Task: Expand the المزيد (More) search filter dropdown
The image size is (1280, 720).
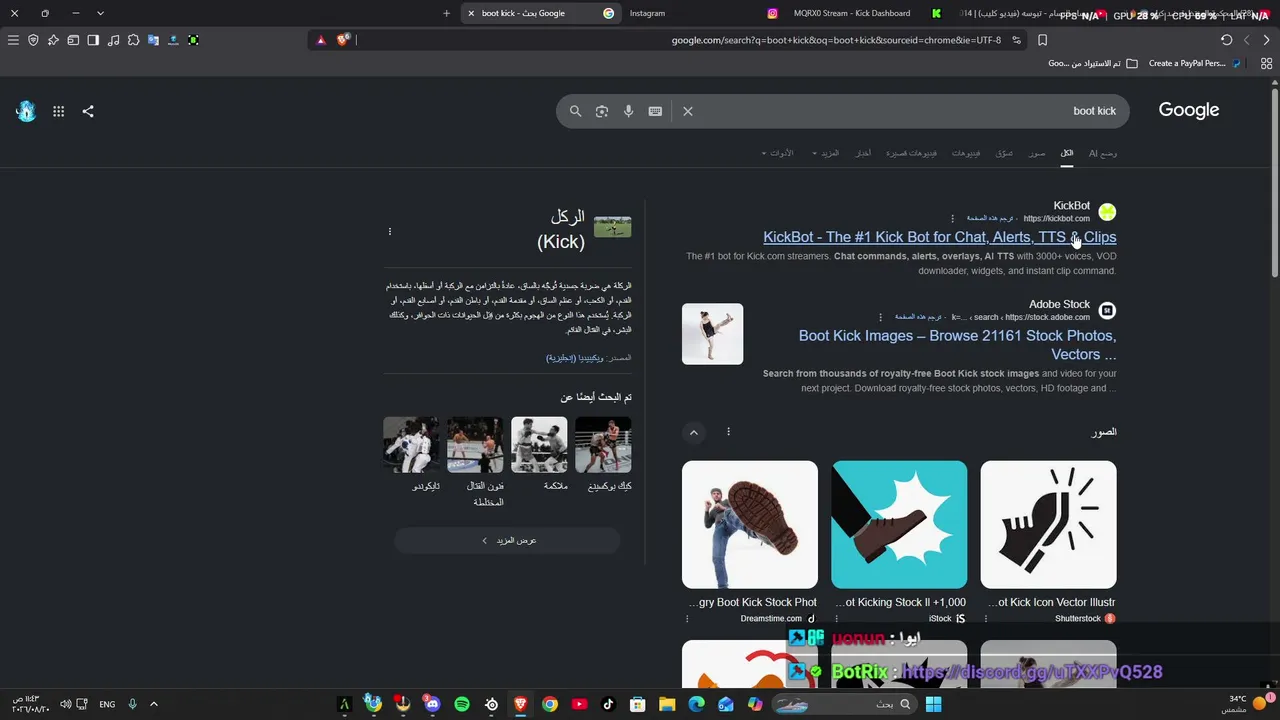Action: click(826, 153)
